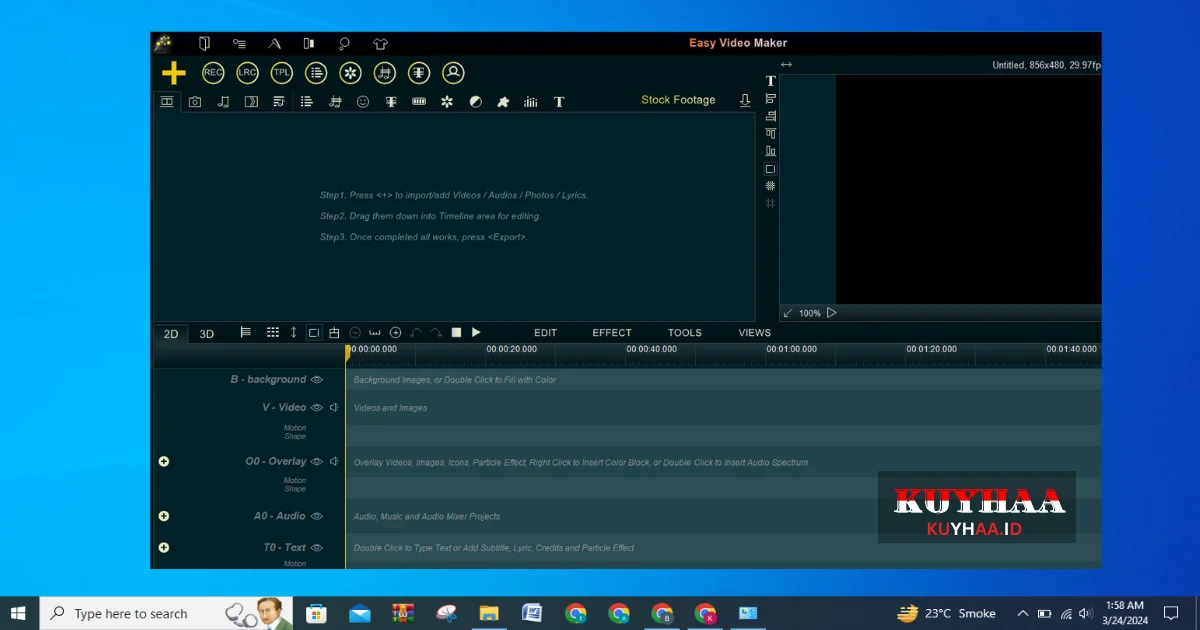Image resolution: width=1200 pixels, height=630 pixels.
Task: Toggle visibility eye of O0 - Overlay track
Action: pyautogui.click(x=317, y=462)
